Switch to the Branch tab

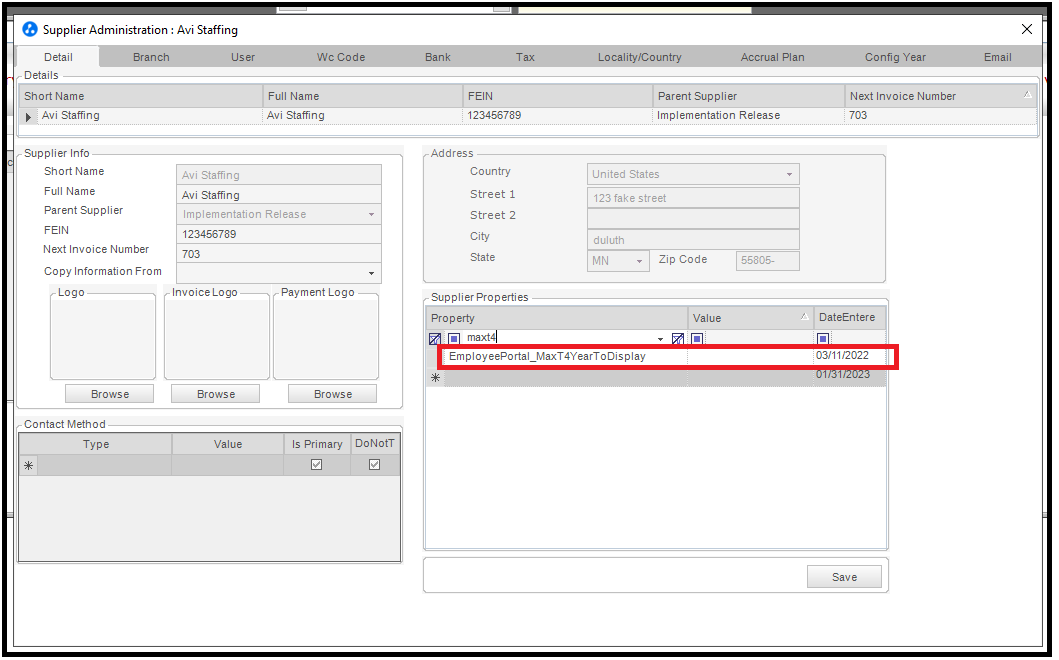pos(151,57)
